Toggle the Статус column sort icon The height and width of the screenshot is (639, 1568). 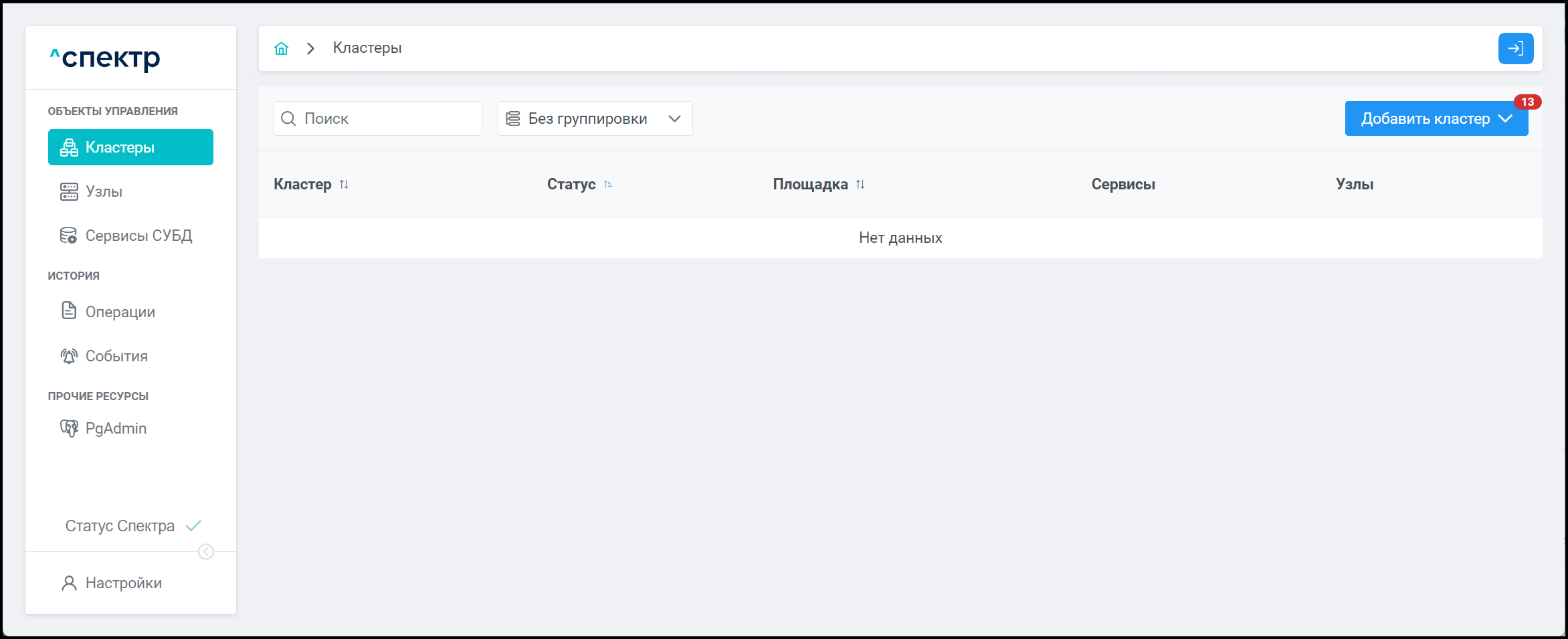click(x=608, y=184)
